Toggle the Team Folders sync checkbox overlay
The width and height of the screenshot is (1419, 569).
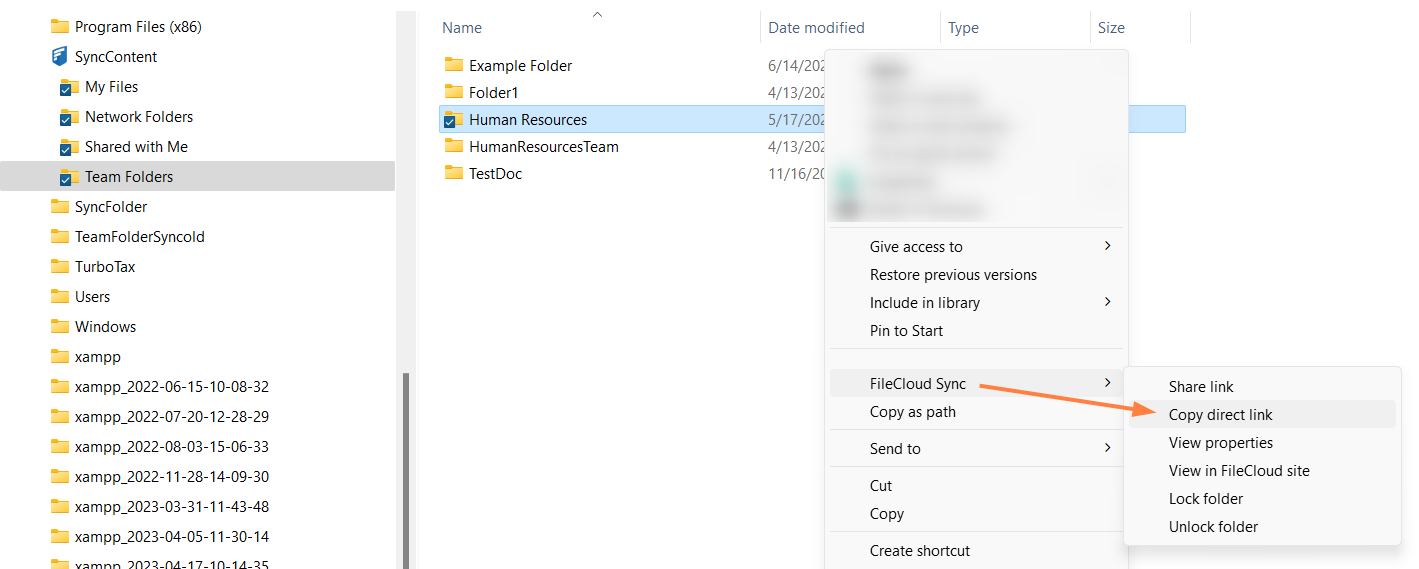[65, 180]
